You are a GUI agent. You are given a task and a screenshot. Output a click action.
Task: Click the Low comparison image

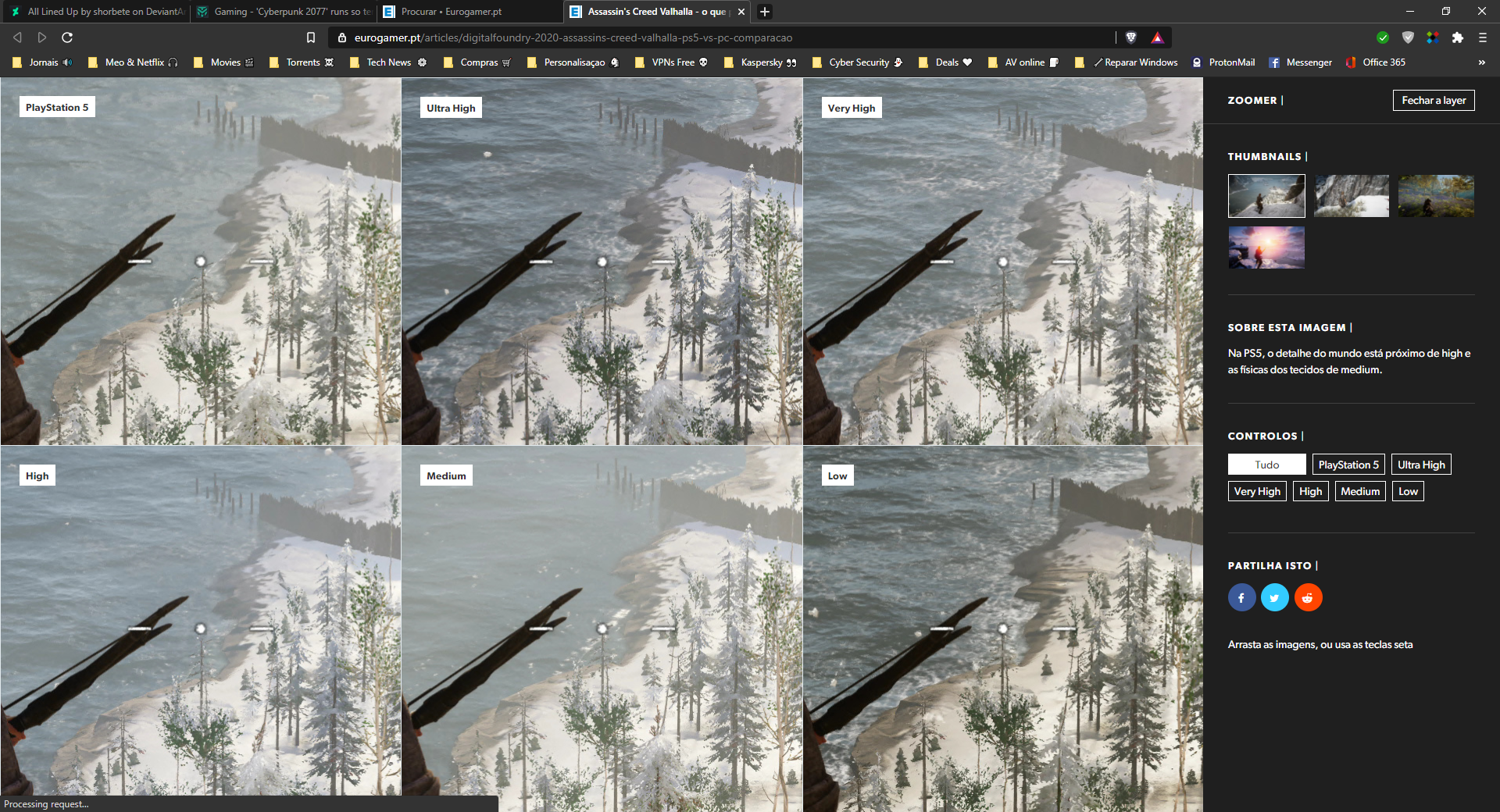point(1003,629)
